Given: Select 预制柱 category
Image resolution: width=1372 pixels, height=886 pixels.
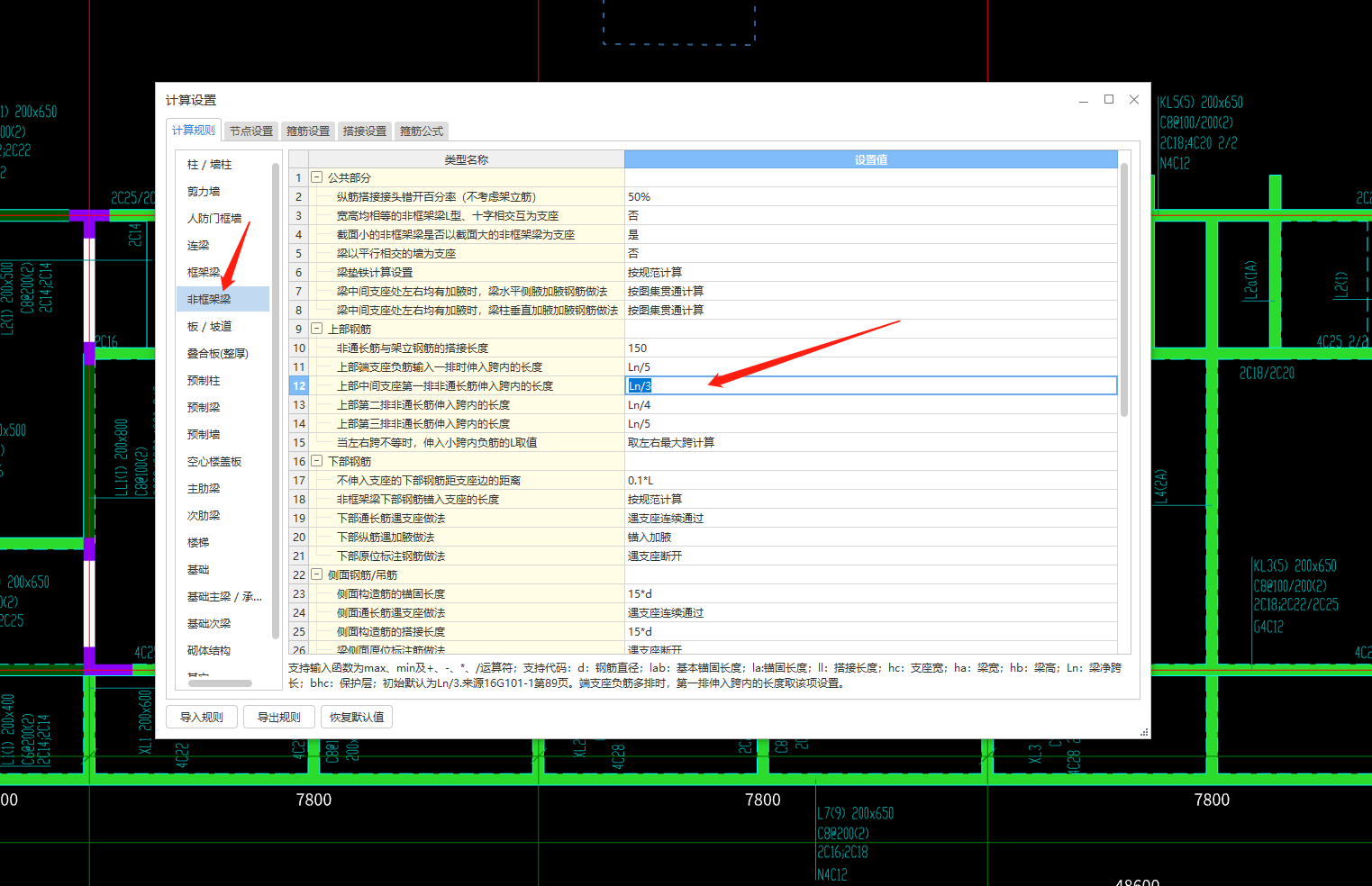Looking at the screenshot, I should coord(223,381).
